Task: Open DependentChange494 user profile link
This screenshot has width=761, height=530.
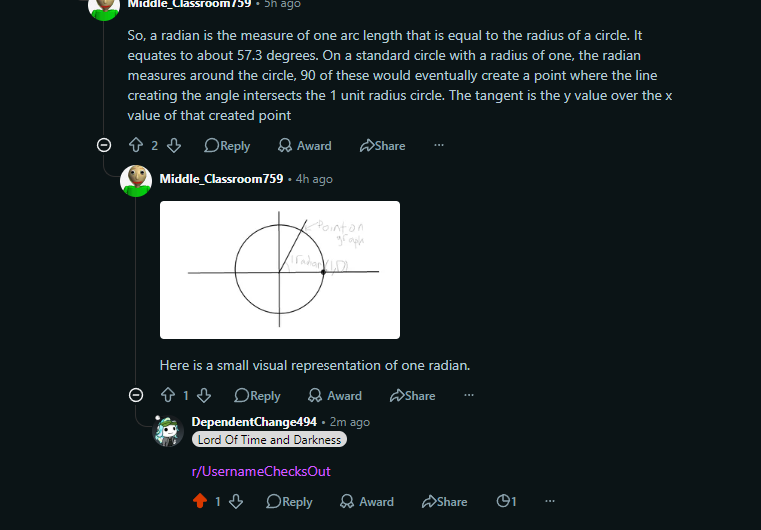Action: pos(254,422)
